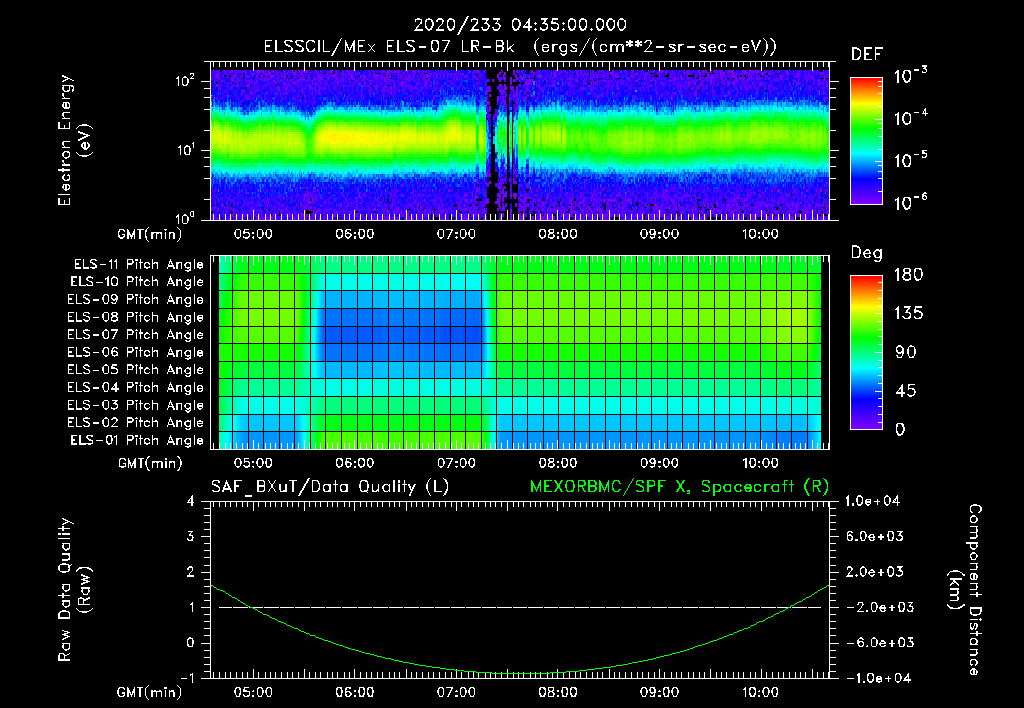Click the data gap in the spectrogram near 07:25
Viewport: 1024px width, 708px height.
[492, 144]
